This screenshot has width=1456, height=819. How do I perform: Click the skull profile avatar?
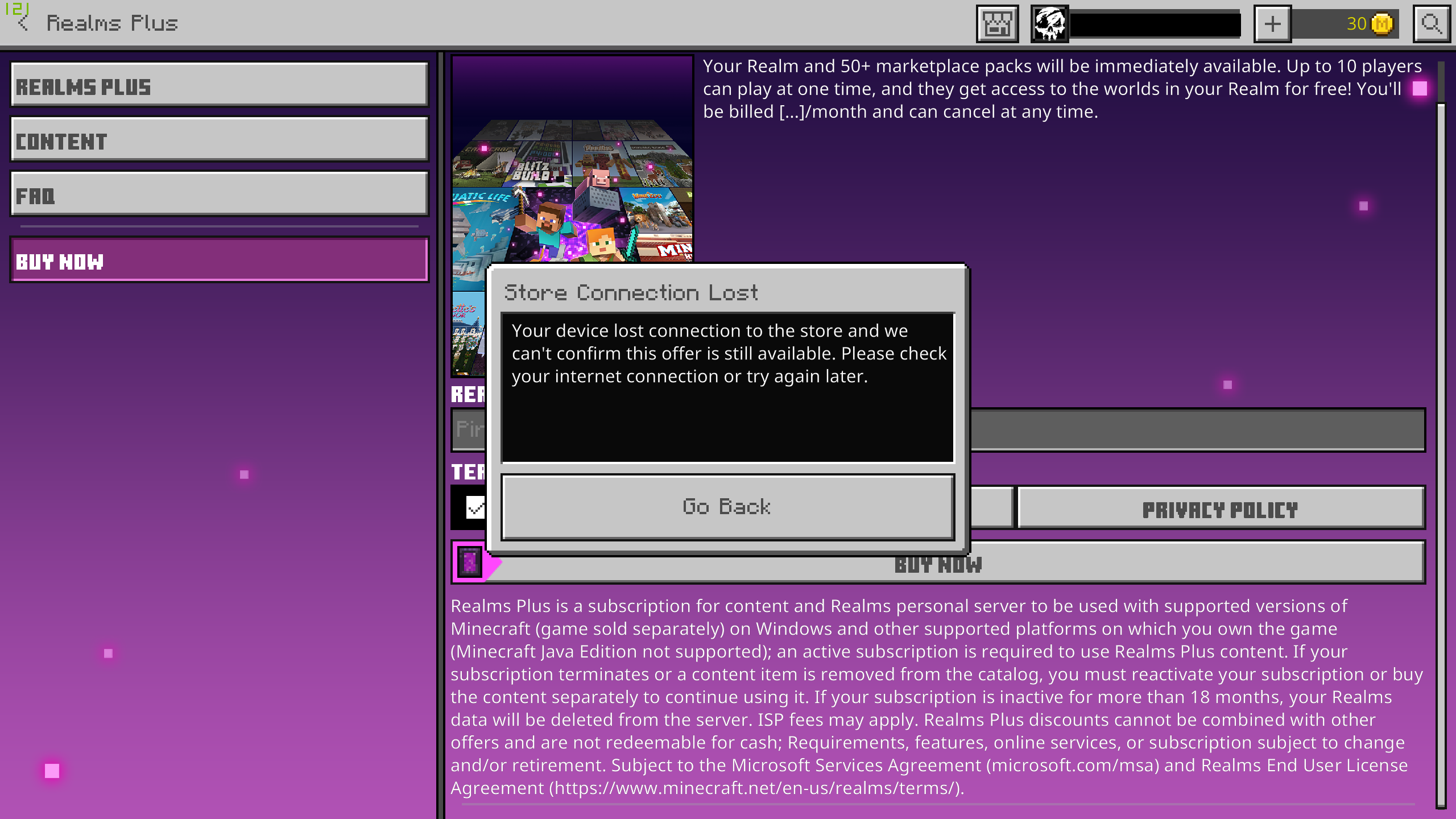1049,24
